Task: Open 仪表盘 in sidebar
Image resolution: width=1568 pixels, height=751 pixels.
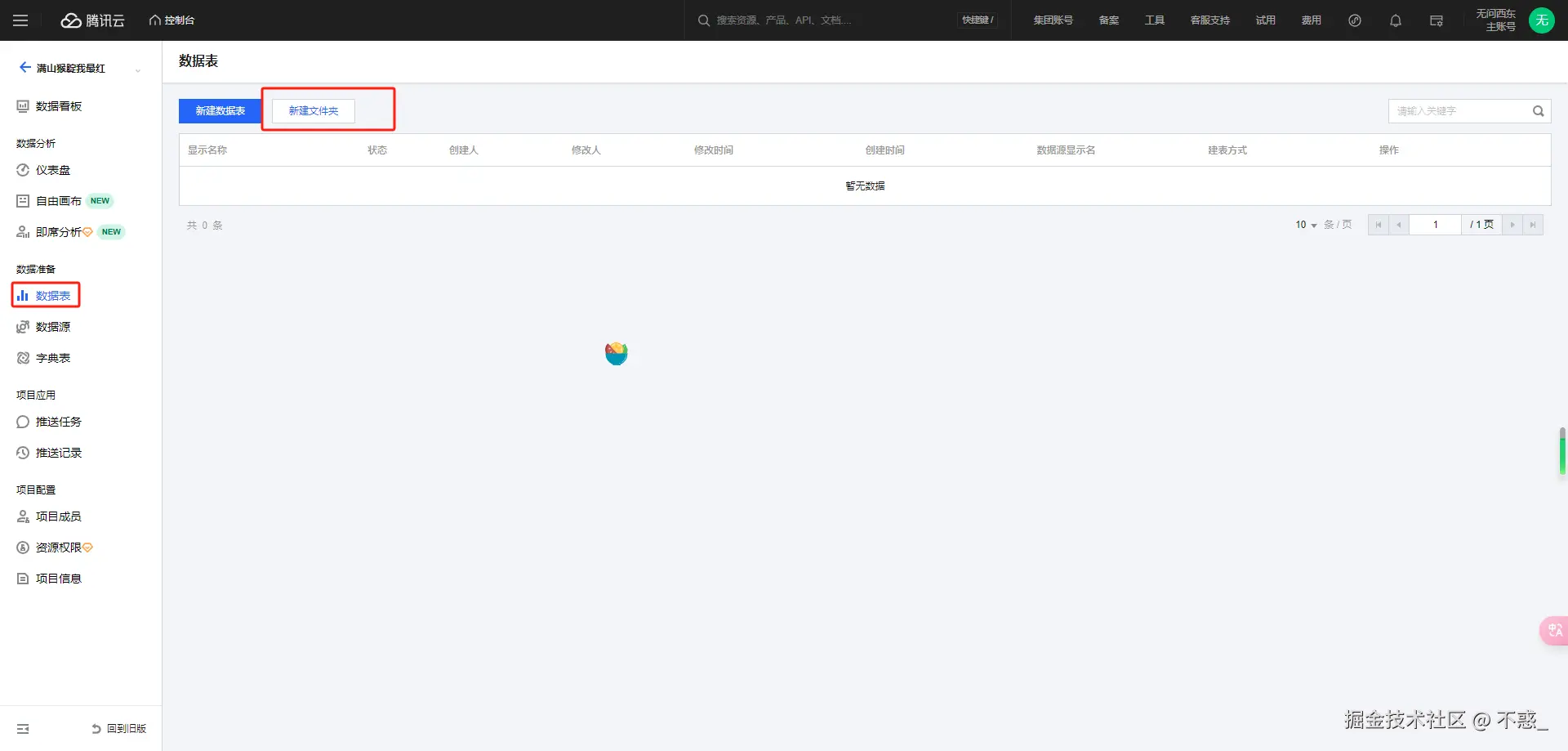Action: coord(43,170)
